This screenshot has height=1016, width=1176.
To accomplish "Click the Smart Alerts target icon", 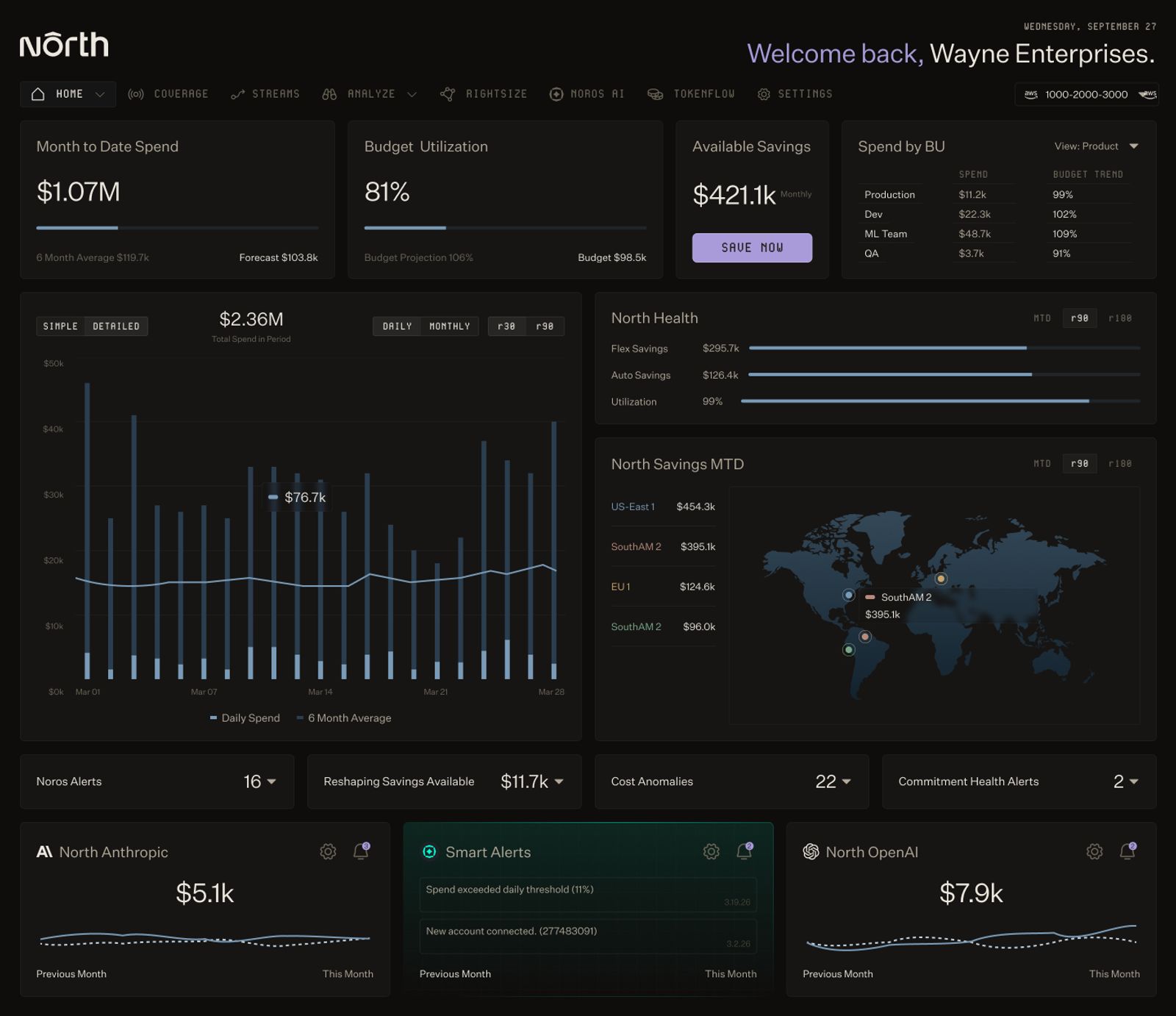I will point(429,851).
